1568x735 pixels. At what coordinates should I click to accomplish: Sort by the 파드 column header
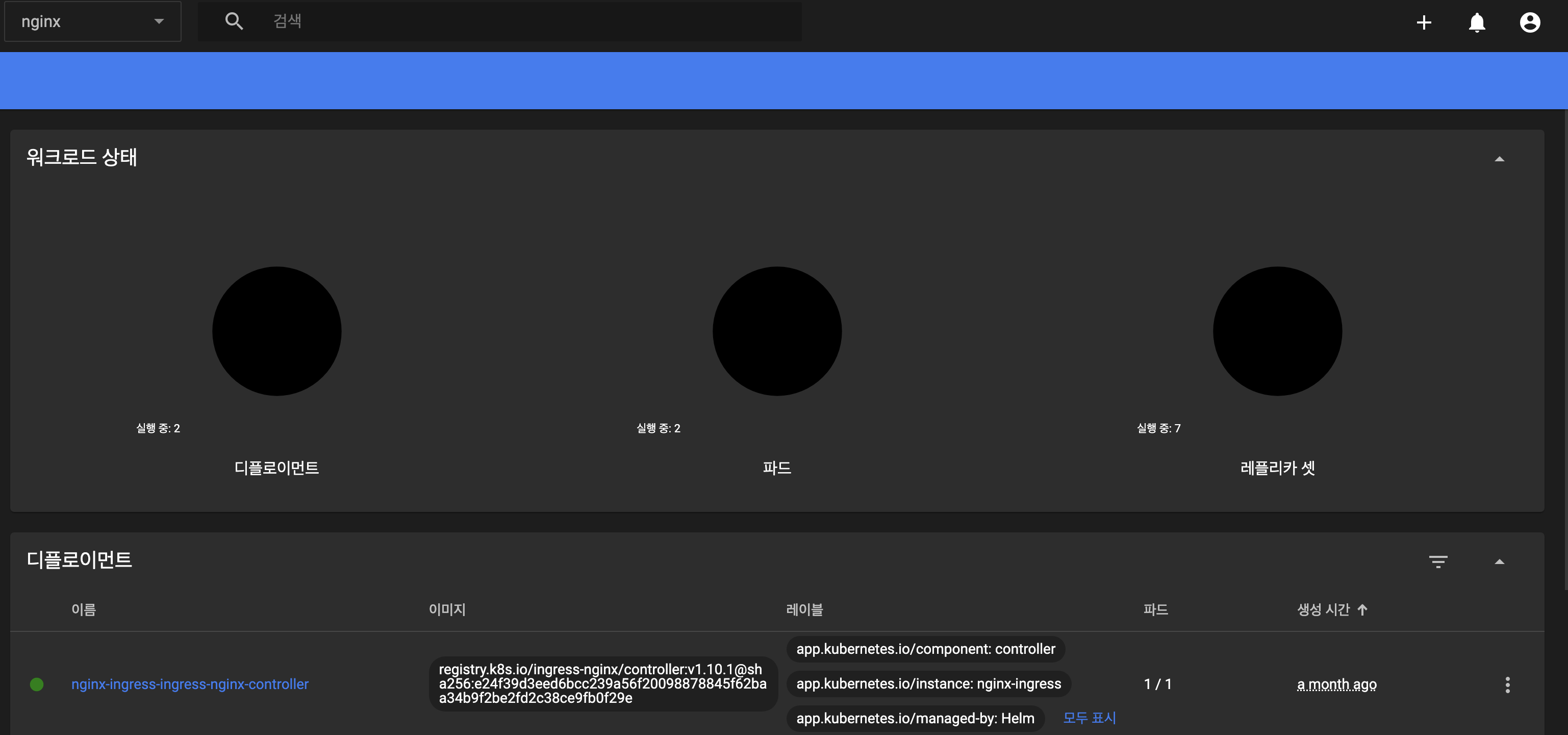(1155, 609)
